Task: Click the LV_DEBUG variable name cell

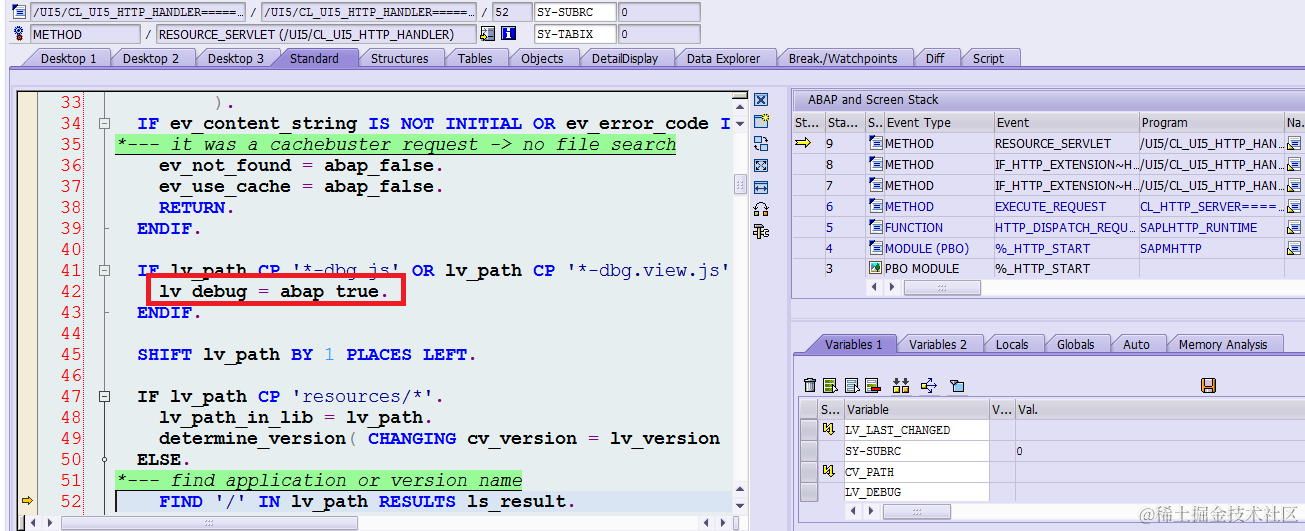Action: (916, 492)
